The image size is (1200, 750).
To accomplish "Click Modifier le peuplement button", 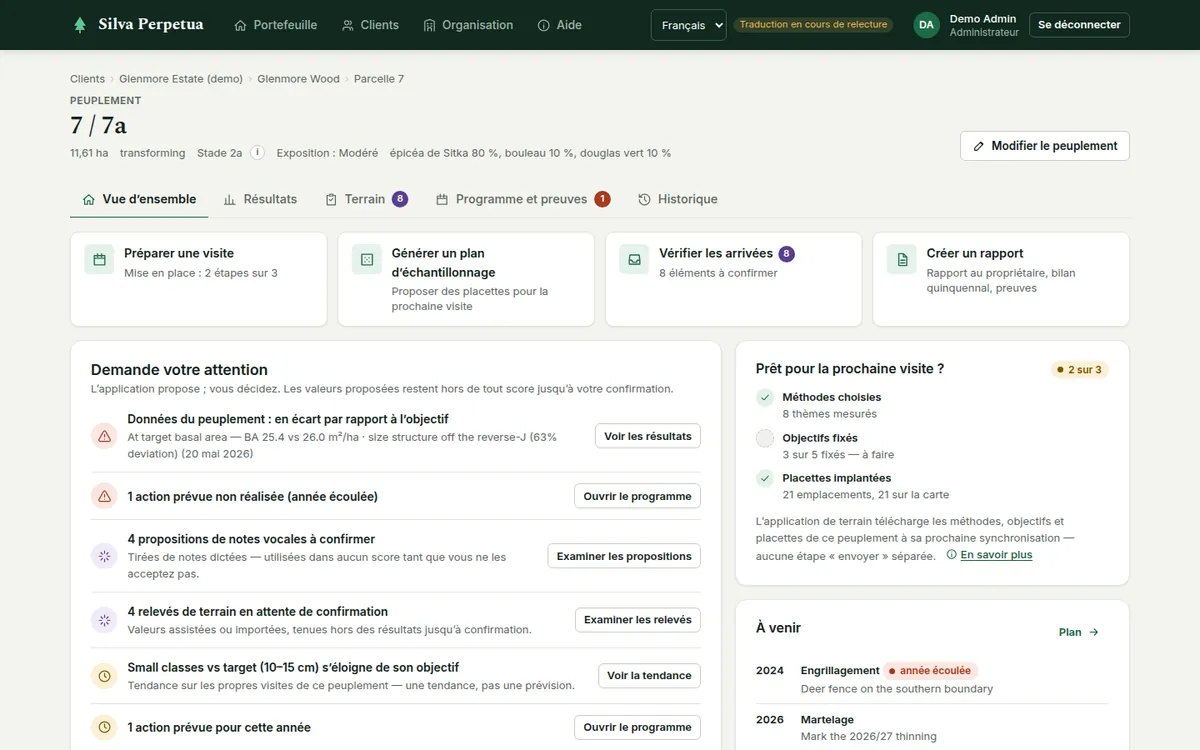I will (x=1045, y=146).
